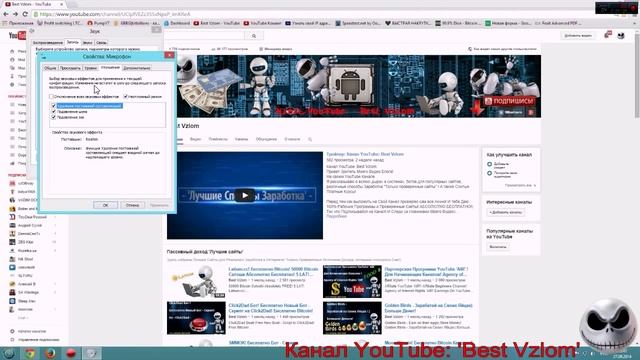This screenshot has height=360, width=640.
Task: Open the account avatar in the YouTube header
Action: (621, 36)
